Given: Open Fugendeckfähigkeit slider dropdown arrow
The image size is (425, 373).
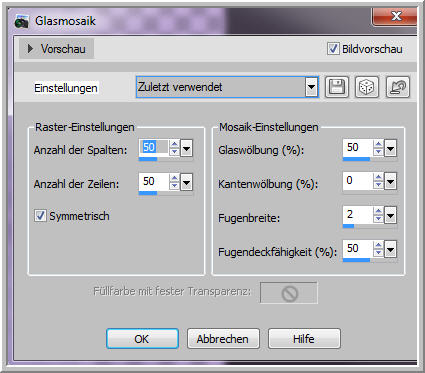Looking at the screenshot, I should (x=390, y=249).
